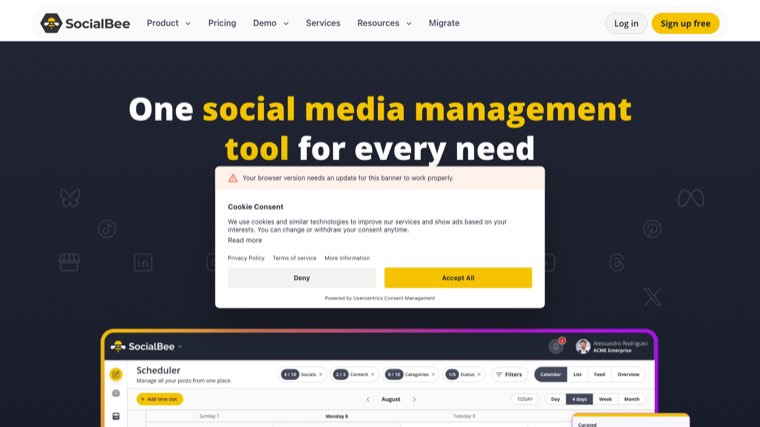
Task: Switch to the Calendar view tab
Action: (551, 375)
